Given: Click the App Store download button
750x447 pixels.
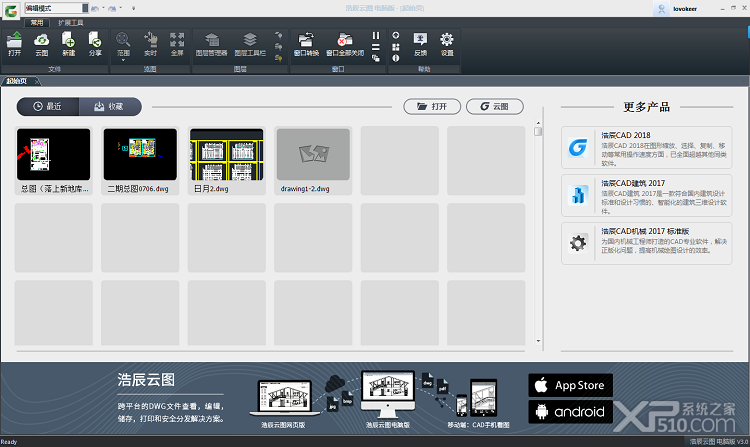Looking at the screenshot, I should pyautogui.click(x=570, y=385).
